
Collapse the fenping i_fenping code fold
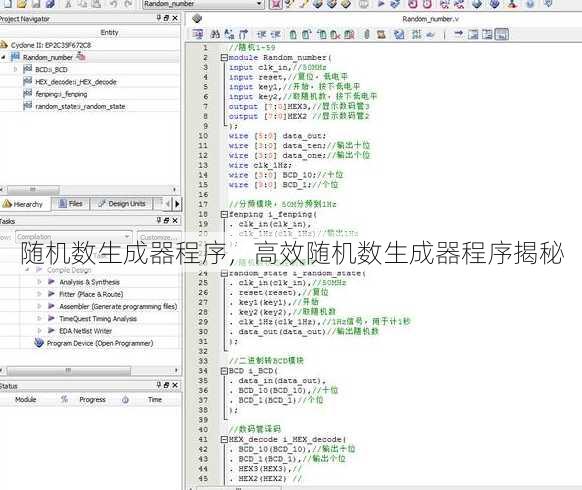coord(224,214)
